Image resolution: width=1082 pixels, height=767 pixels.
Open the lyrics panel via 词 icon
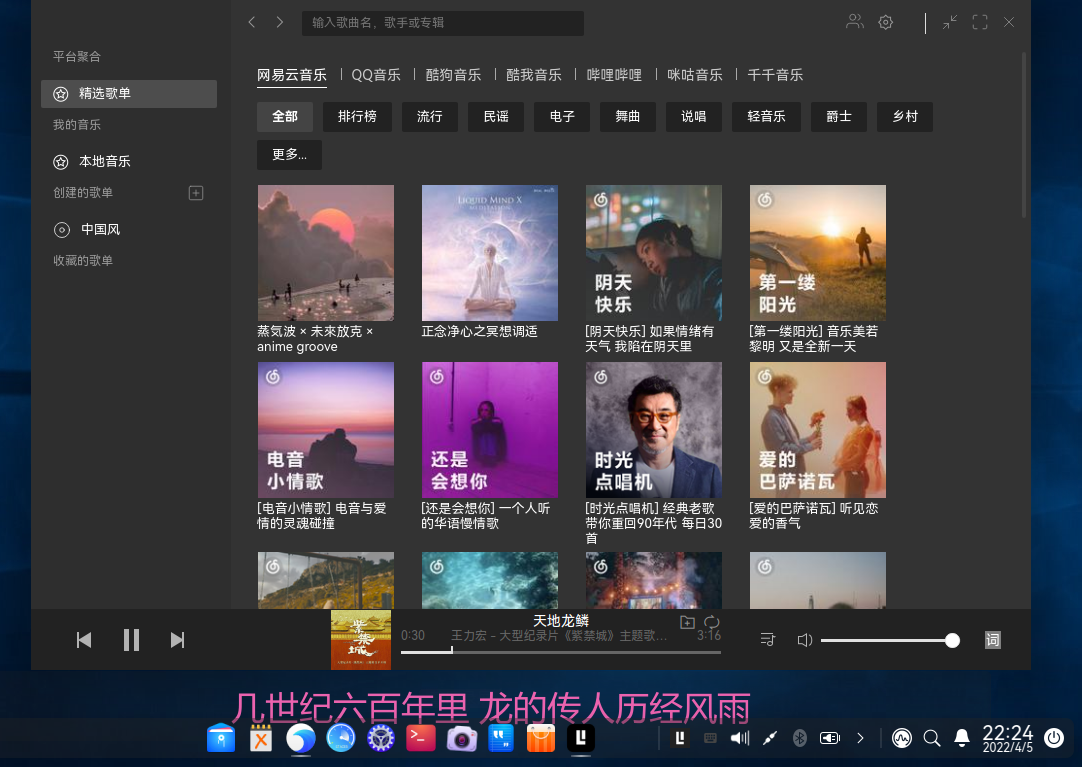click(992, 640)
